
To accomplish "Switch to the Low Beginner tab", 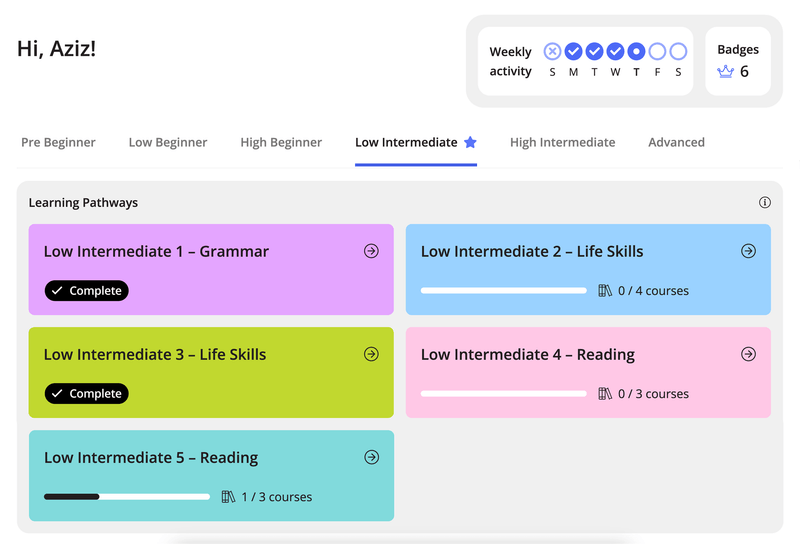I will pyautogui.click(x=168, y=142).
